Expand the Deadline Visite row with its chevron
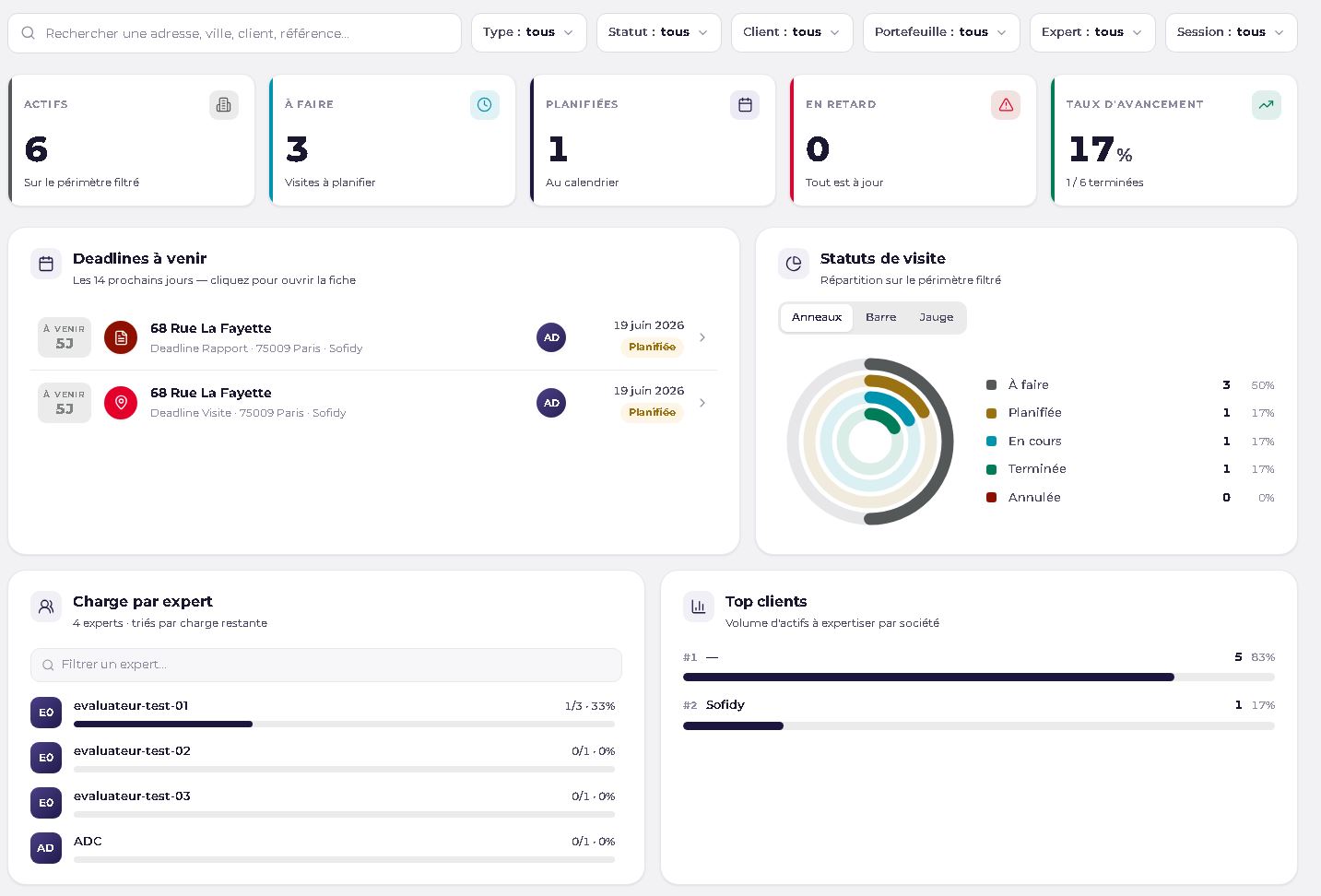 point(702,403)
